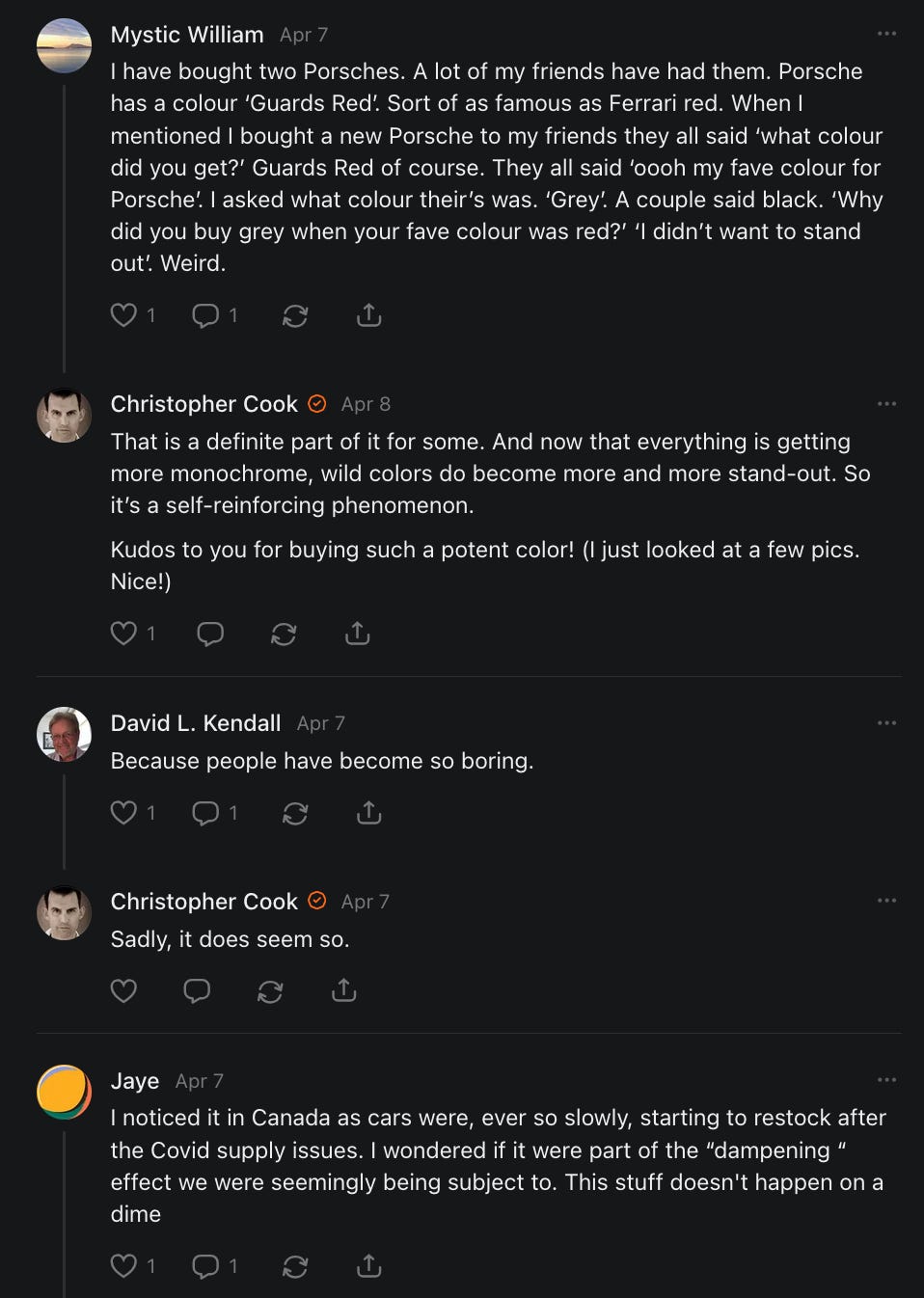Open the Apr 8 timestamp permalink
The height and width of the screenshot is (1298, 924).
click(x=366, y=404)
